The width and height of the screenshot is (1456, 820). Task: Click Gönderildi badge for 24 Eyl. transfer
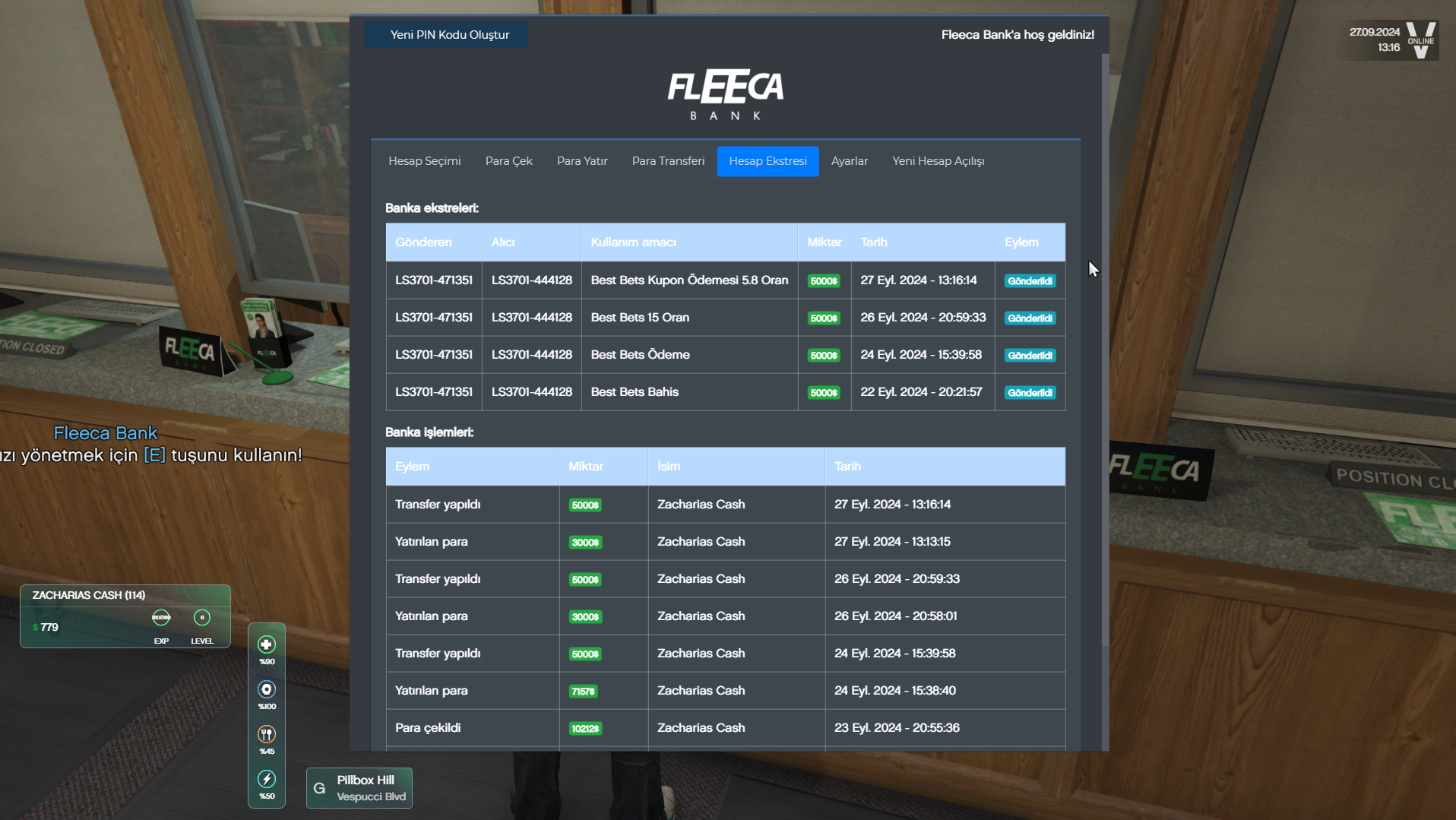tap(1030, 356)
